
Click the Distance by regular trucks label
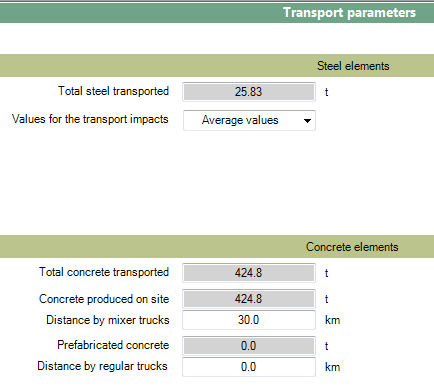click(102, 366)
